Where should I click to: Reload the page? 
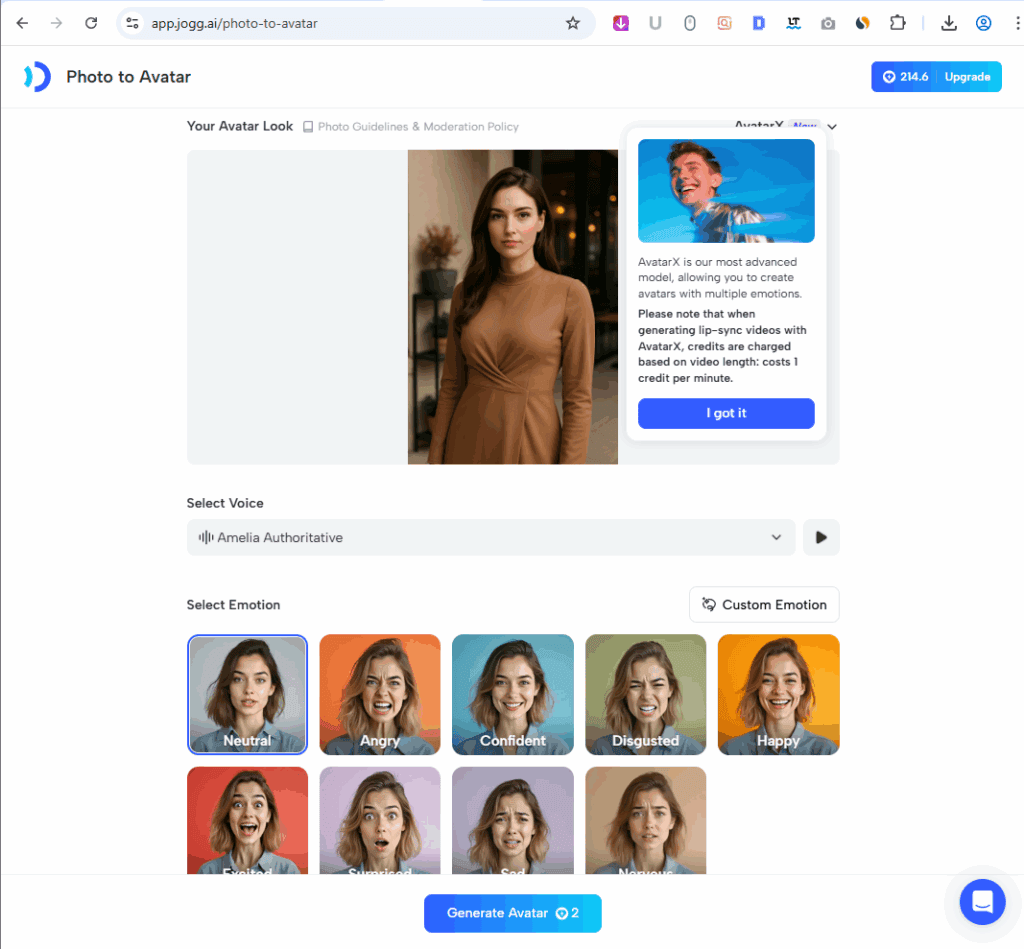tap(91, 23)
